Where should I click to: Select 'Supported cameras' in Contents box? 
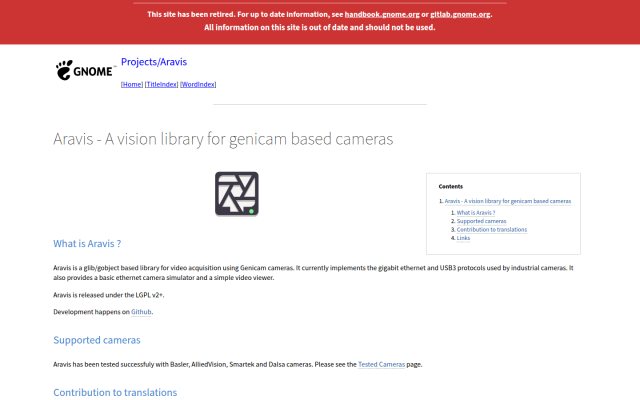coord(481,221)
